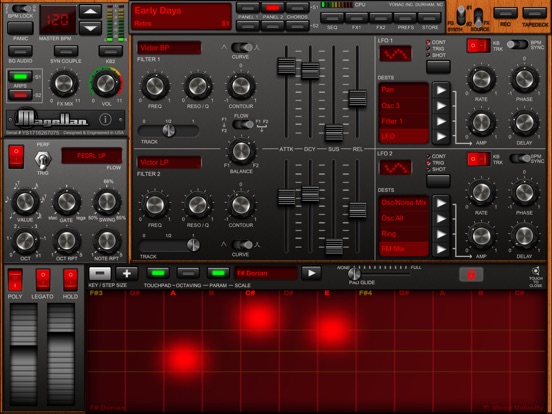Viewport: 552px width, 414px height.
Task: Click the Early Days preset display
Action: pyautogui.click(x=181, y=17)
